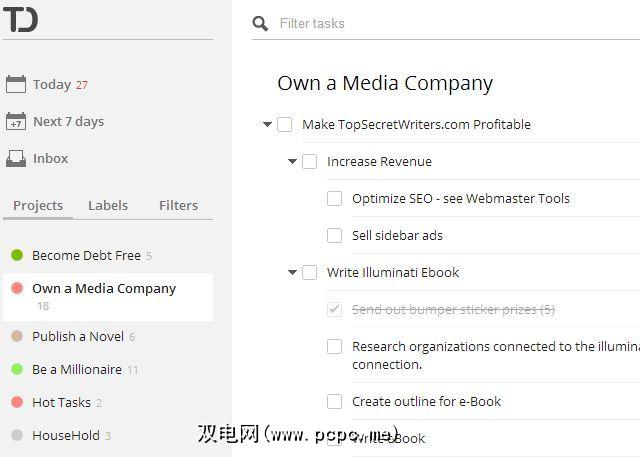Image resolution: width=640 pixels, height=457 pixels.
Task: Uncheck the completed bumper sticker prizes task
Action: coord(335,309)
